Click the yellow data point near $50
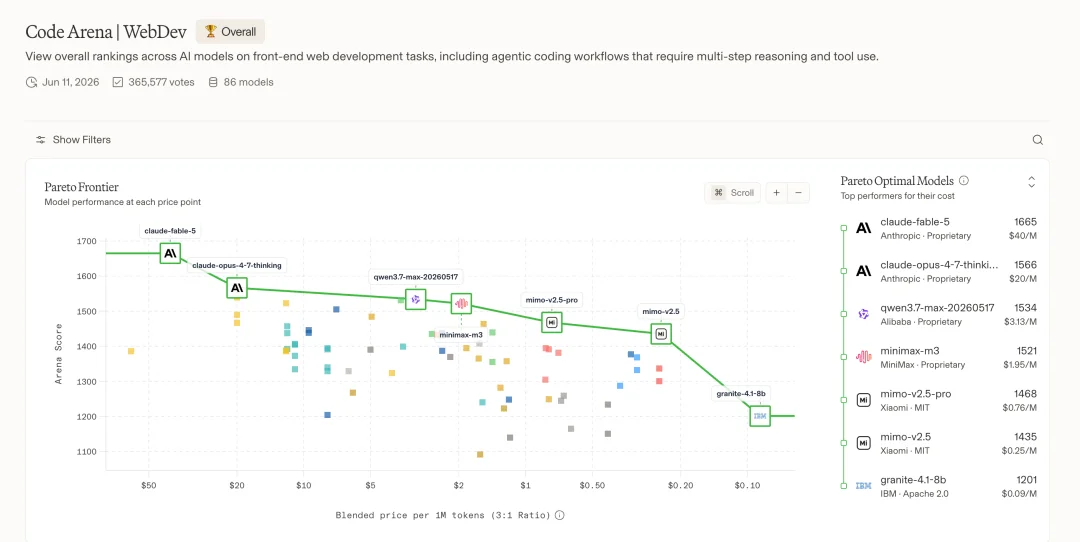This screenshot has width=1080, height=542. 131,351
